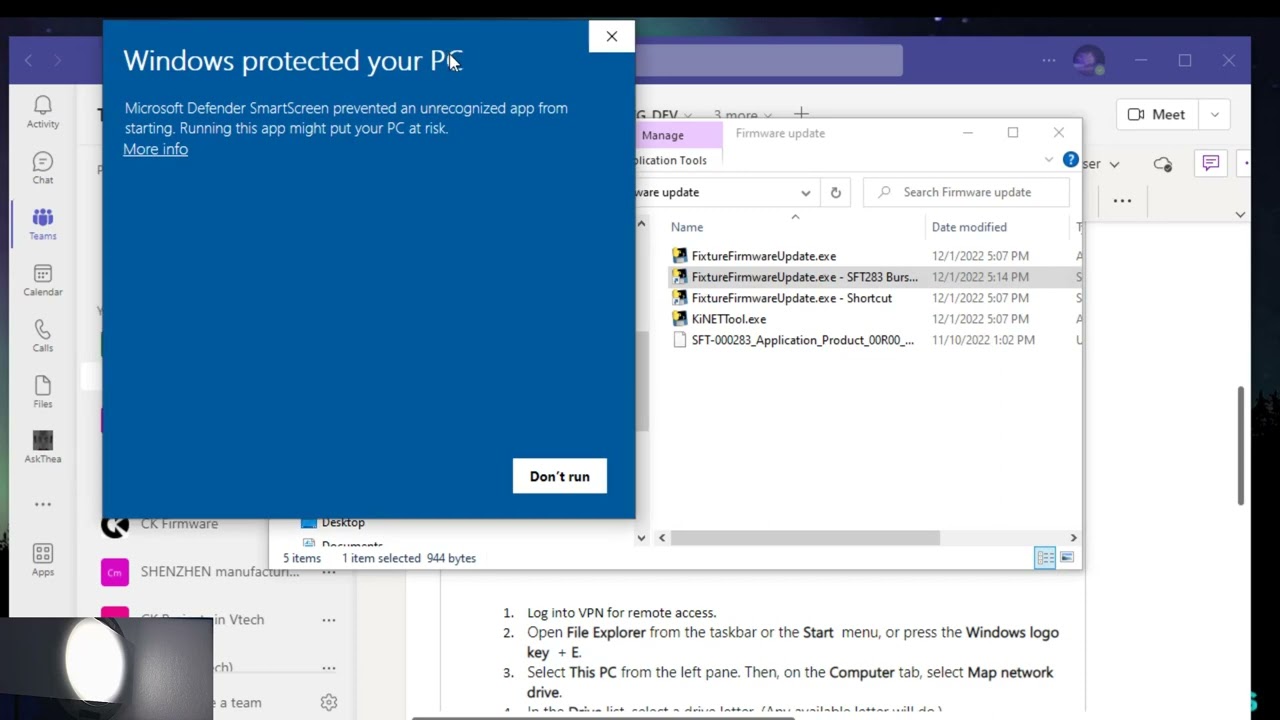This screenshot has width=1280, height=720.
Task: Open Teams conversation icon in toolbar
Action: click(1211, 163)
